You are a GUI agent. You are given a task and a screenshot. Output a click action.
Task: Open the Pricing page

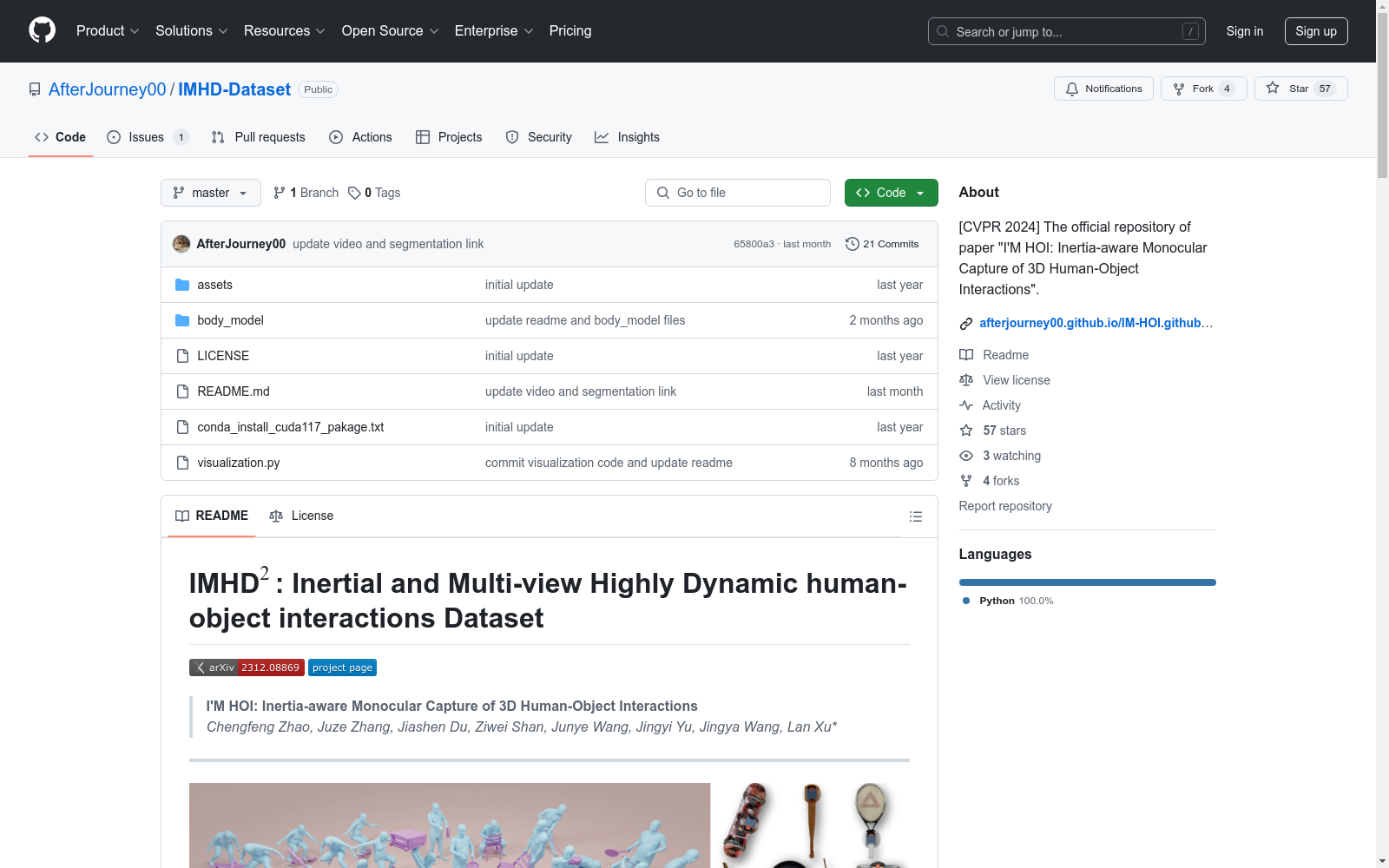click(570, 30)
